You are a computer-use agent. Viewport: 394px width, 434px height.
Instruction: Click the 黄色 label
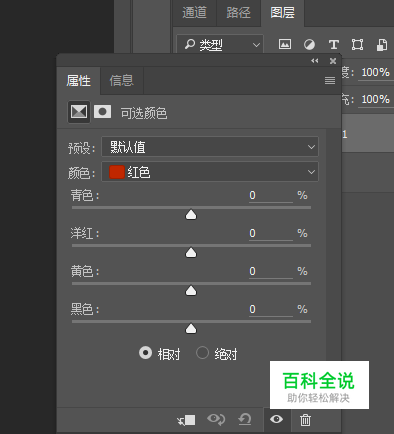[85, 271]
